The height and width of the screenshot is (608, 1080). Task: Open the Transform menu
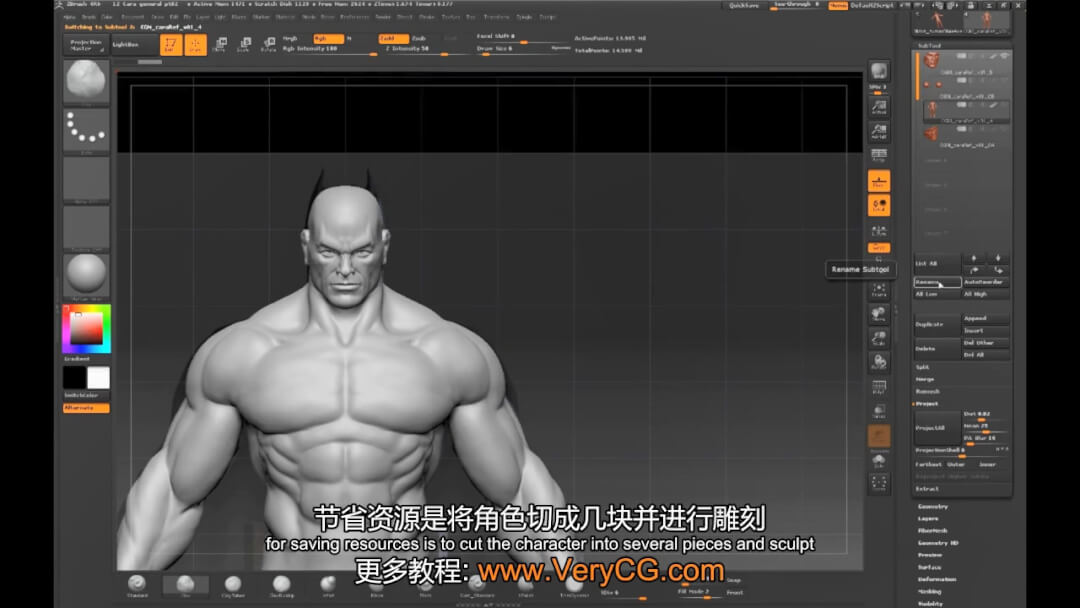497,17
